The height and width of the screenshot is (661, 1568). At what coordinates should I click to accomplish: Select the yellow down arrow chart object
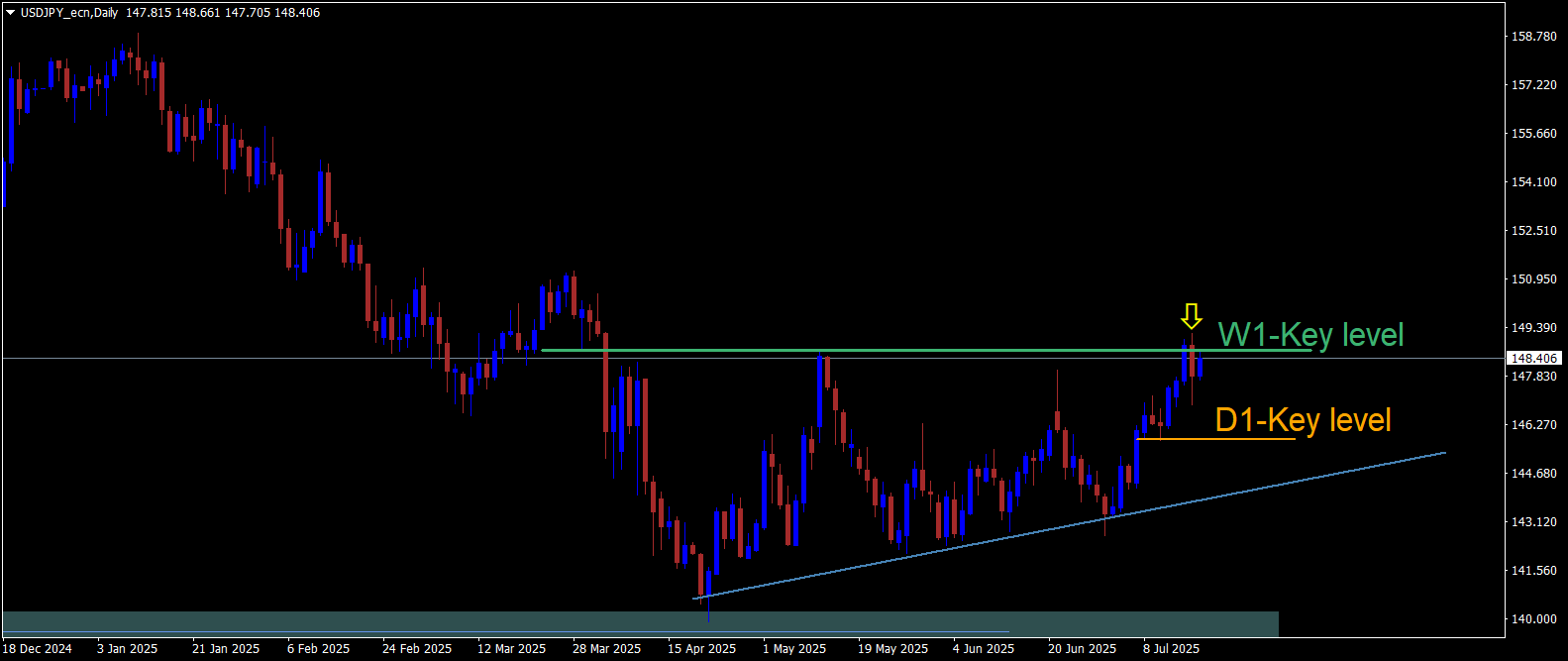[1192, 316]
